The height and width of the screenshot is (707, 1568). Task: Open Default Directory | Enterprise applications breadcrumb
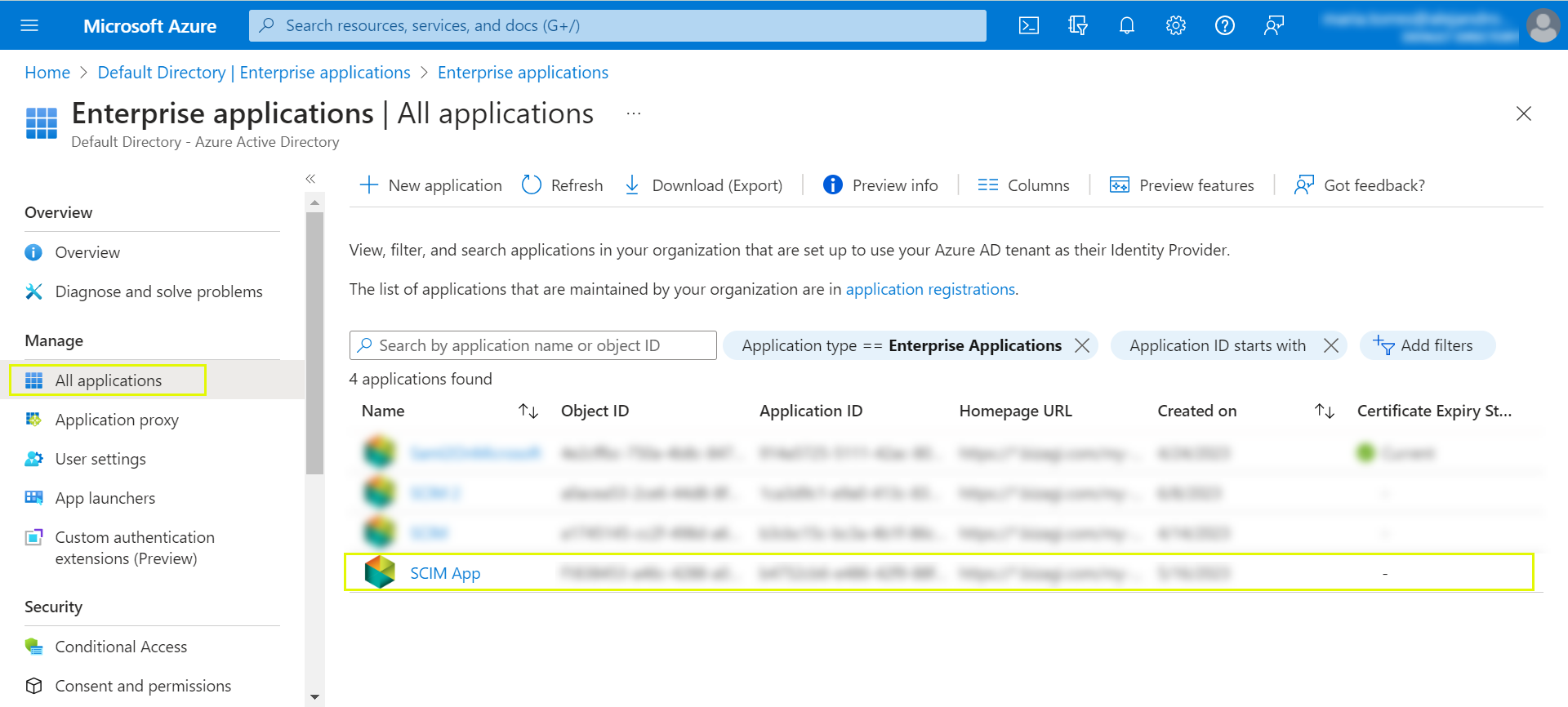[254, 73]
